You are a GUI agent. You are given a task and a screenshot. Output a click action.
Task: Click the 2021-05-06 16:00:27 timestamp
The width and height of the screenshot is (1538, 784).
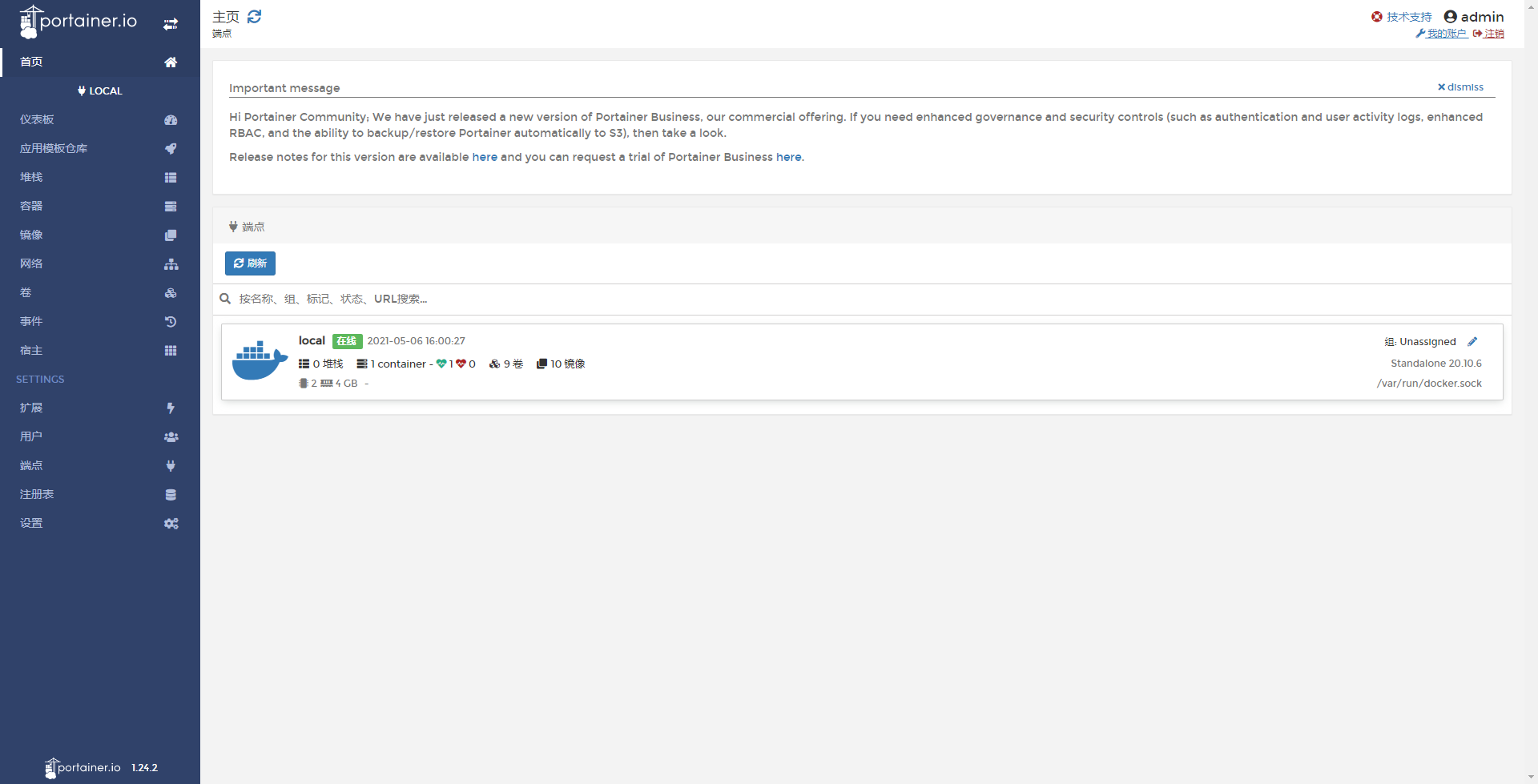(x=416, y=341)
